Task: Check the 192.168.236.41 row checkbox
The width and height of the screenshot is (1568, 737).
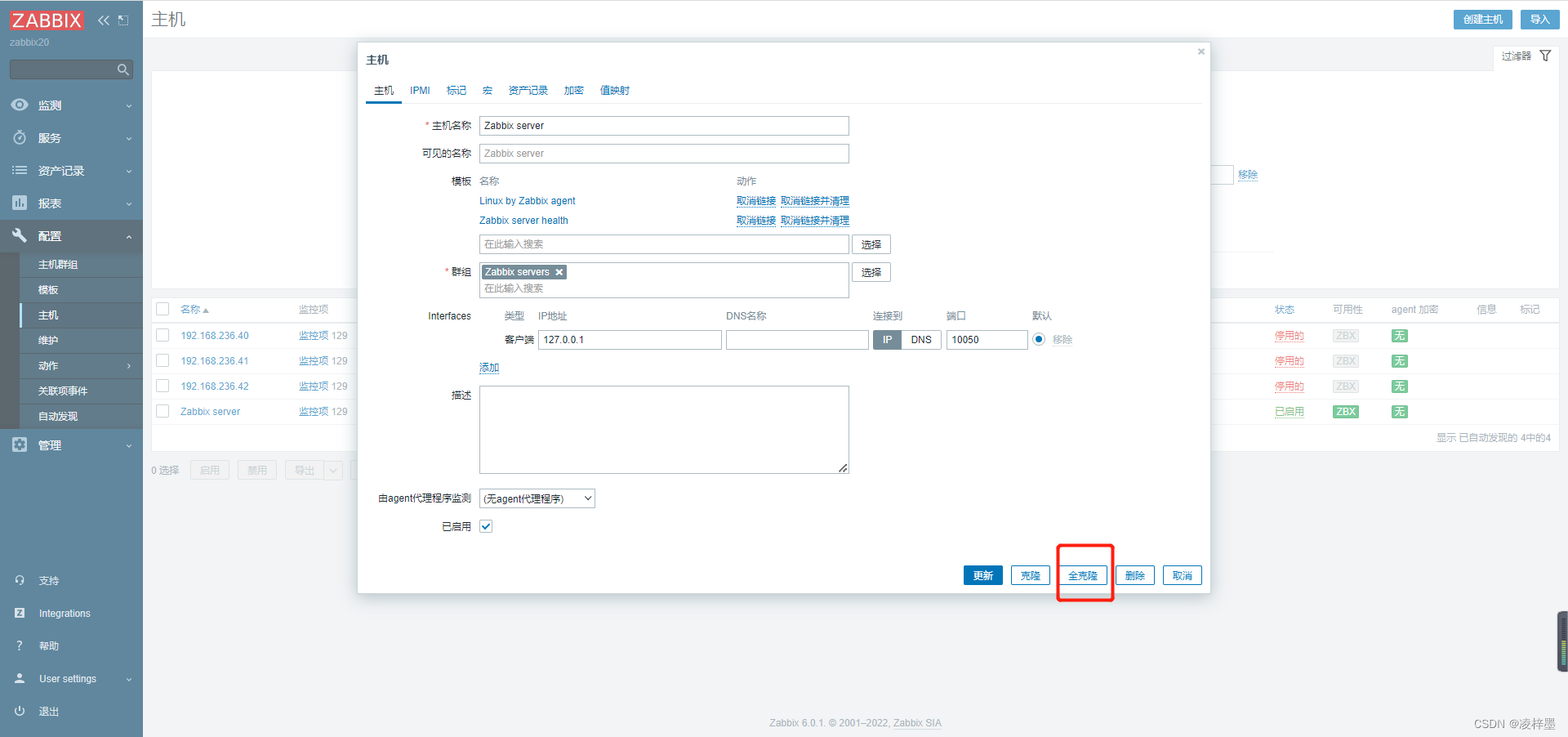Action: point(163,360)
